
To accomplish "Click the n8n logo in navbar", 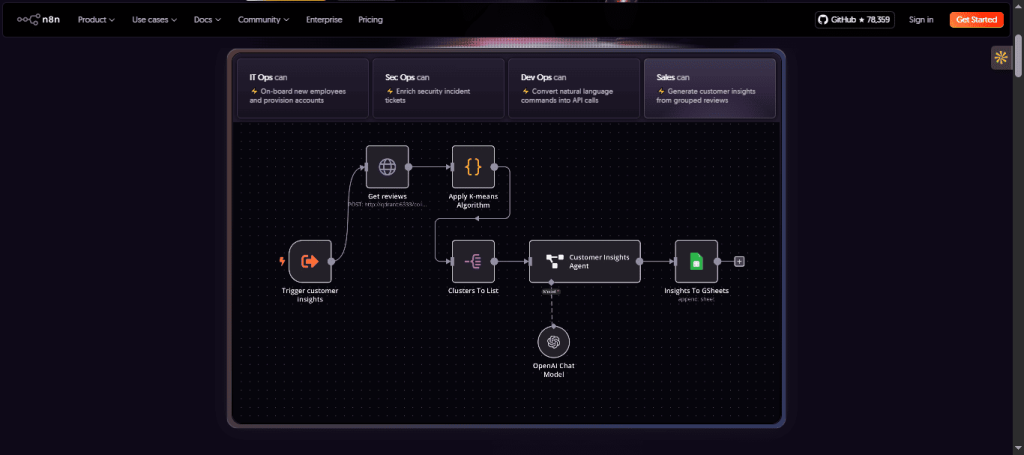I will 39,20.
